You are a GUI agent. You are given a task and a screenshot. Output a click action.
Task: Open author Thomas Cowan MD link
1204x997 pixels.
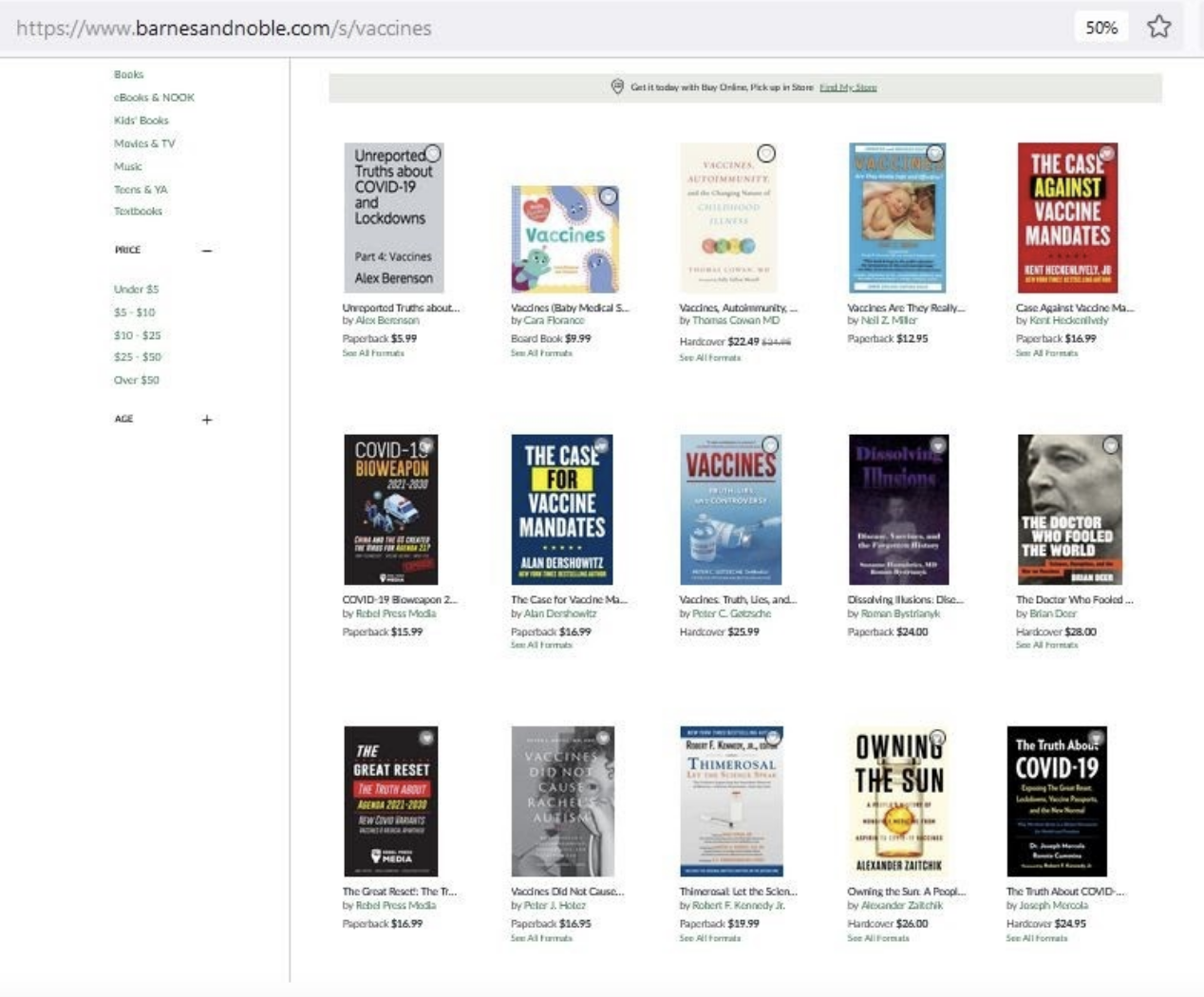coord(735,321)
